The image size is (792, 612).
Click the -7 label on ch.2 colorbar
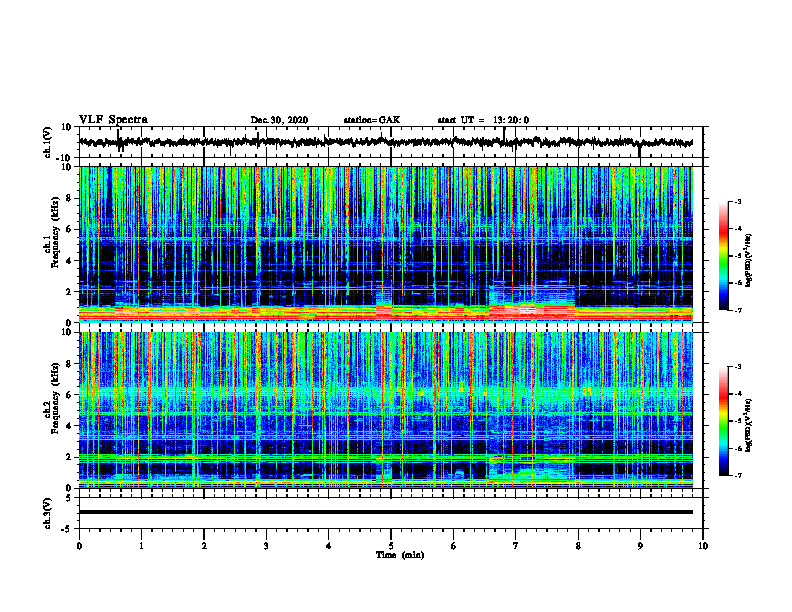pos(737,475)
